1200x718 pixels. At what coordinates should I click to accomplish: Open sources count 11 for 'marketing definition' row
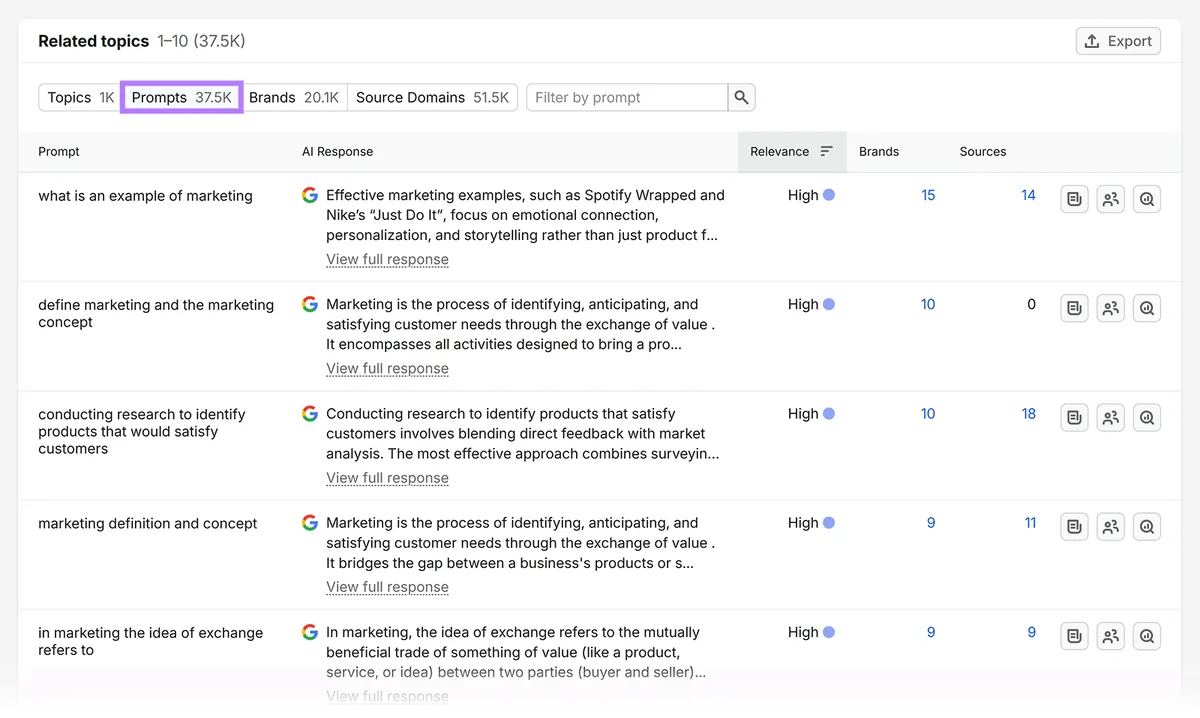click(x=1030, y=522)
